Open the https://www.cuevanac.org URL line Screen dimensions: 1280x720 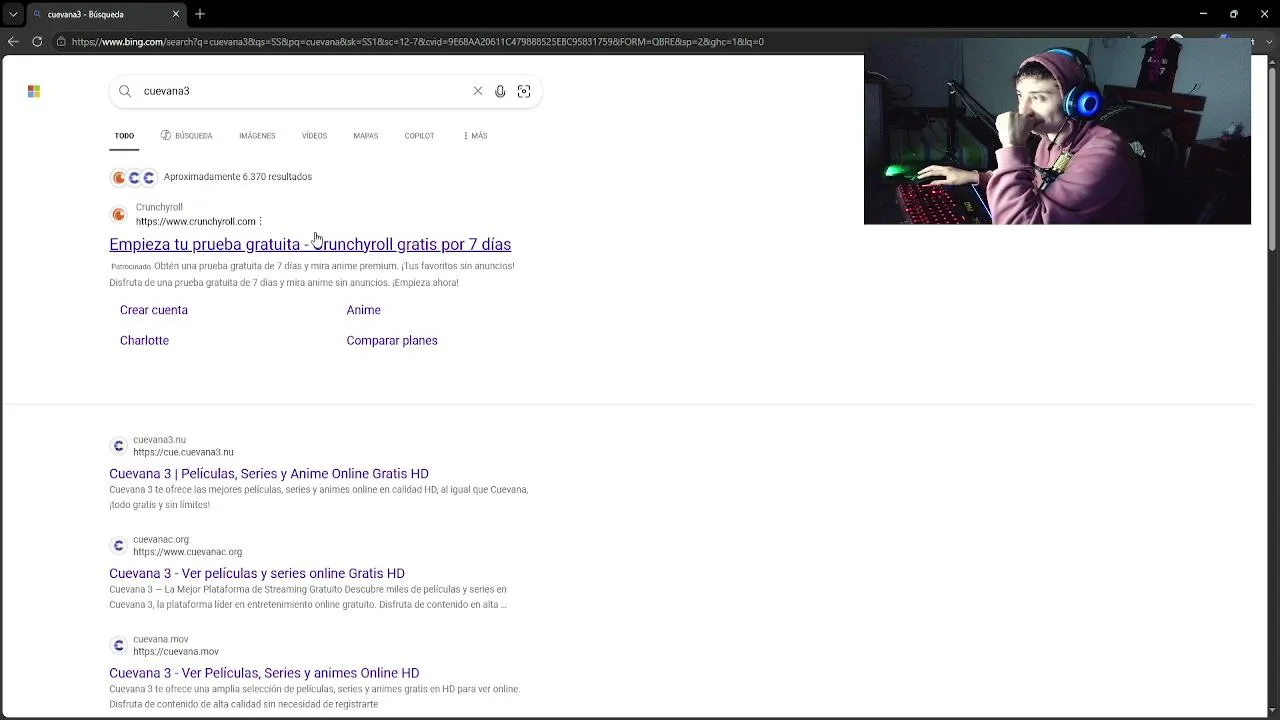click(188, 552)
